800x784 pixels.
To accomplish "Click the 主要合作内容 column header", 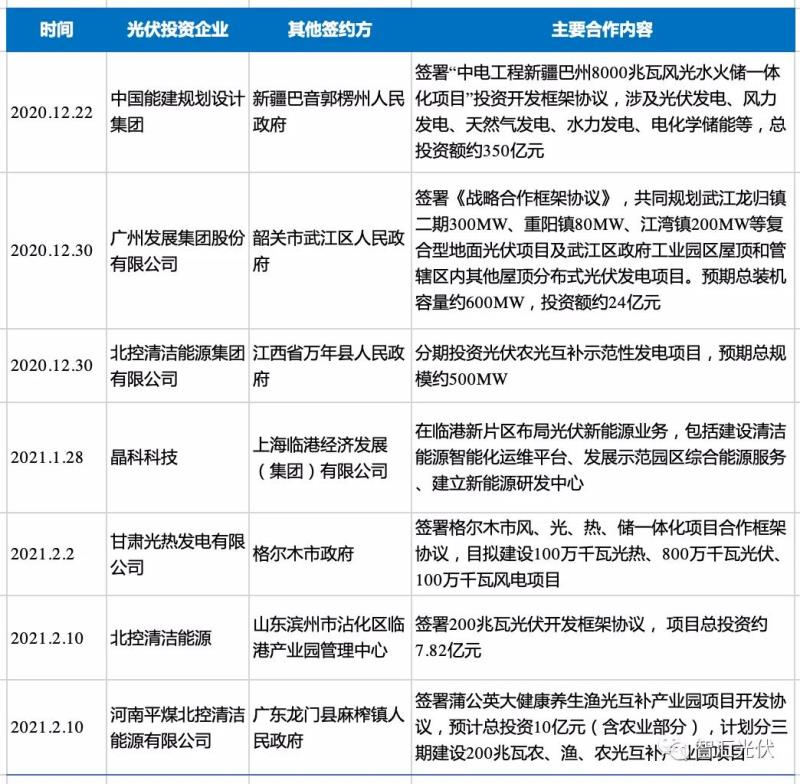I will 603,28.
